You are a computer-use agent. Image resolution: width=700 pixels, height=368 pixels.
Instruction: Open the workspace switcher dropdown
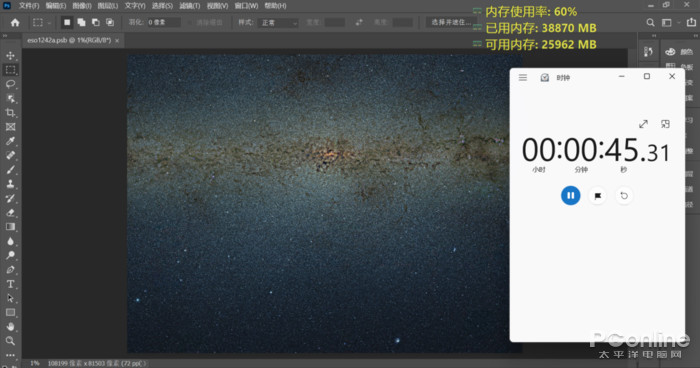click(669, 22)
